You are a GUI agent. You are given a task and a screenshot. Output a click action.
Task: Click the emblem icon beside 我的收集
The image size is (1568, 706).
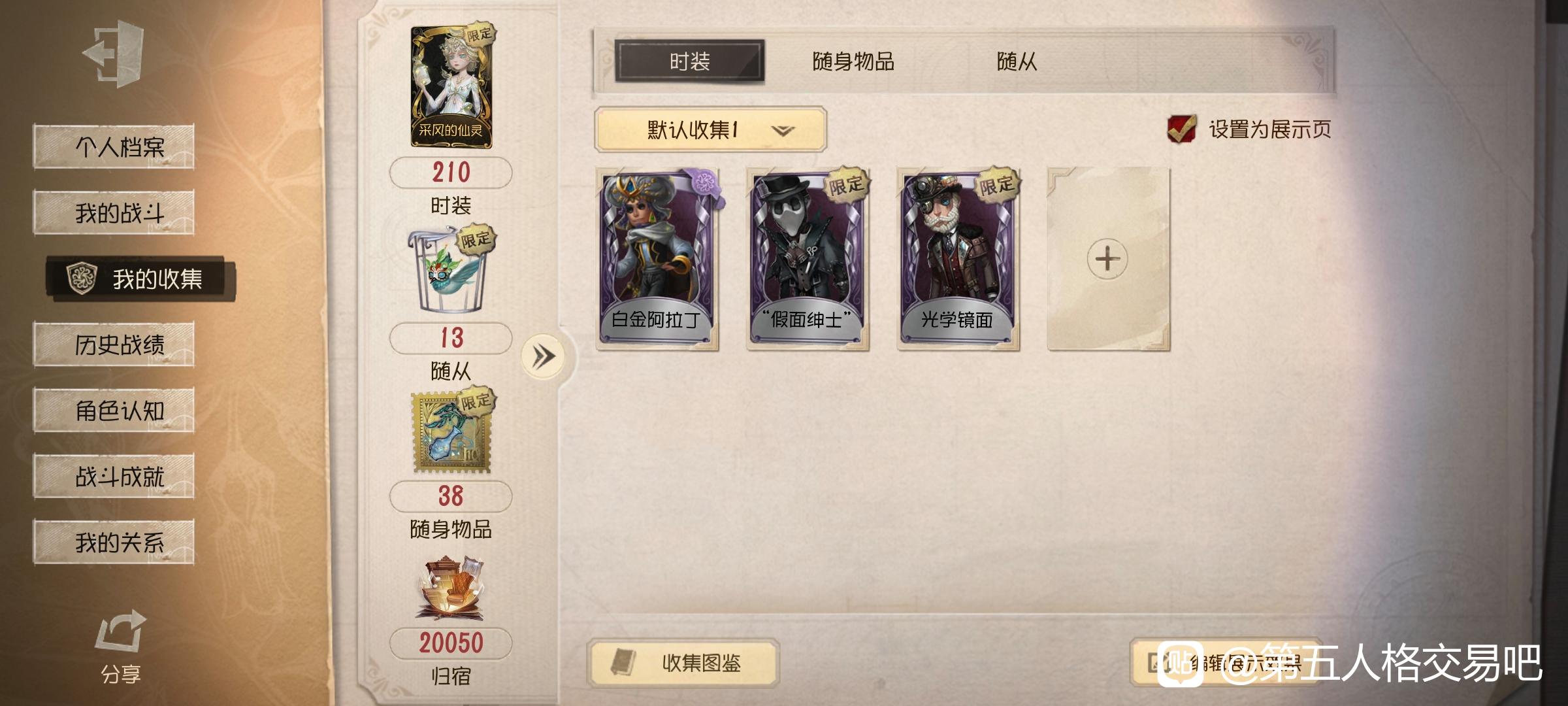[82, 278]
